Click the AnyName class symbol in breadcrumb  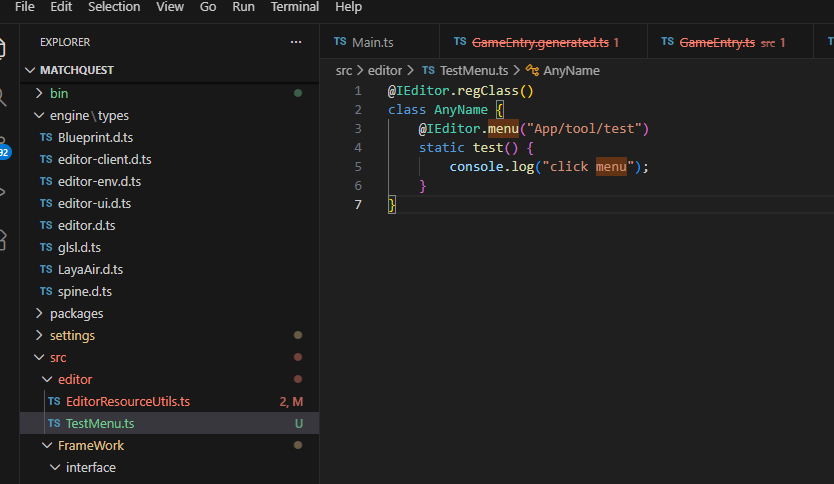[x=570, y=70]
